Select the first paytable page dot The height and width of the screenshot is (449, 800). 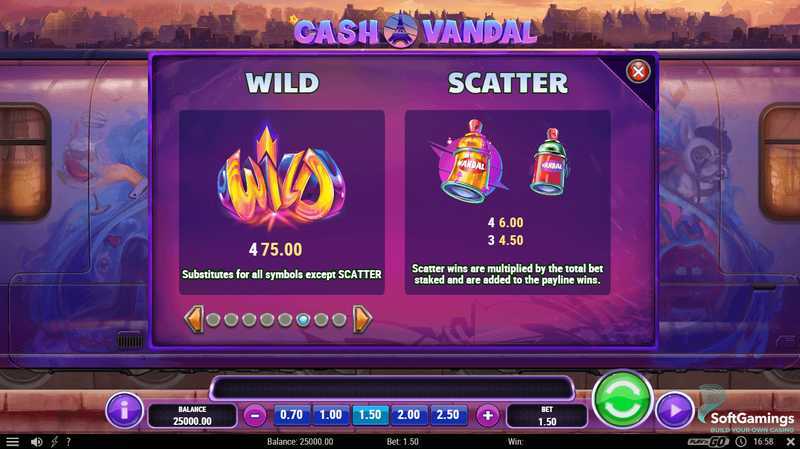click(x=214, y=320)
